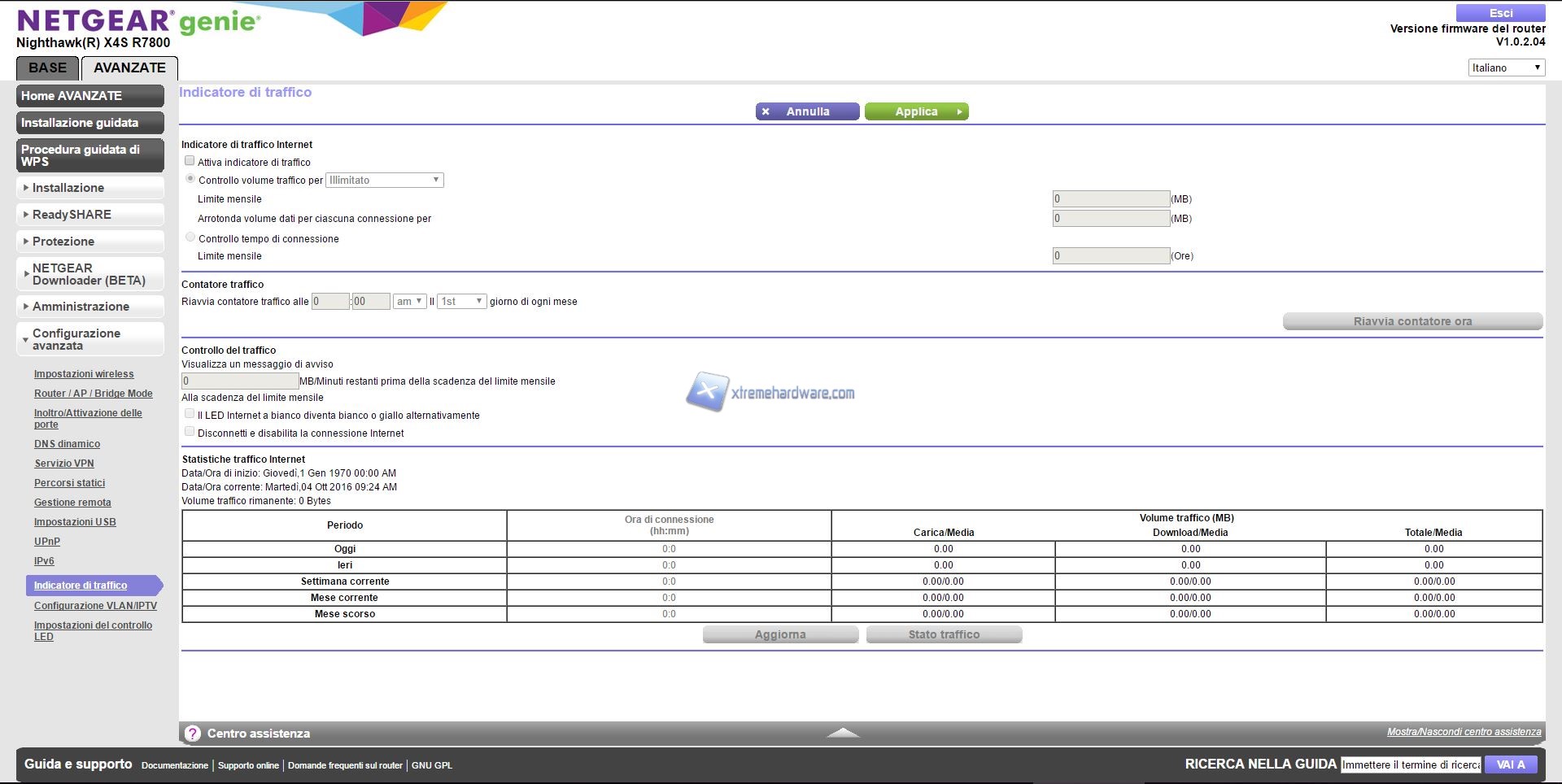Enable Attiva indicatore di traffico checkbox

190,161
